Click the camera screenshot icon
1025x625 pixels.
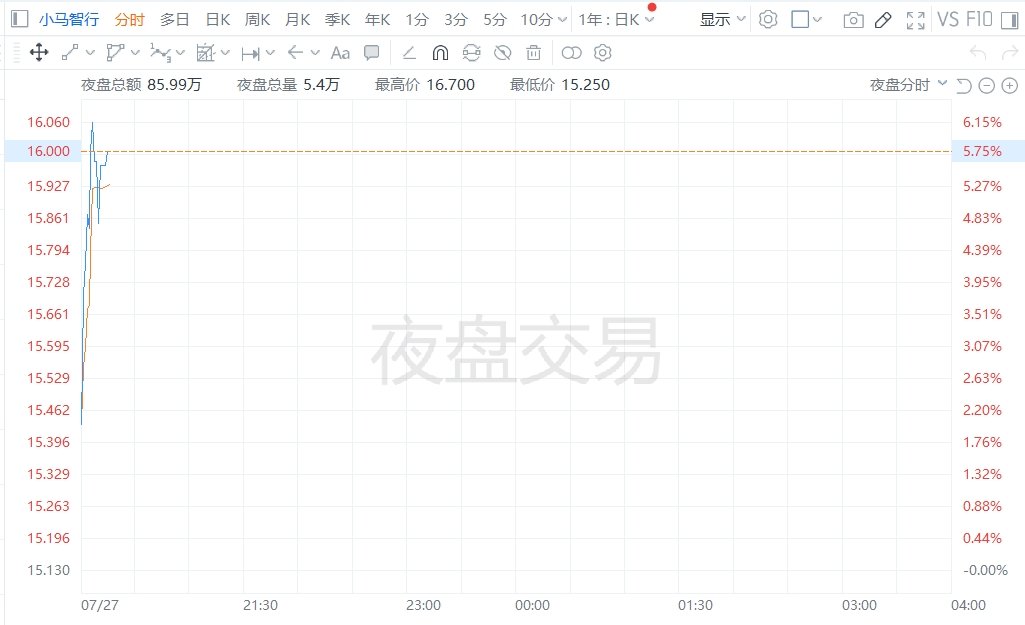tap(853, 20)
